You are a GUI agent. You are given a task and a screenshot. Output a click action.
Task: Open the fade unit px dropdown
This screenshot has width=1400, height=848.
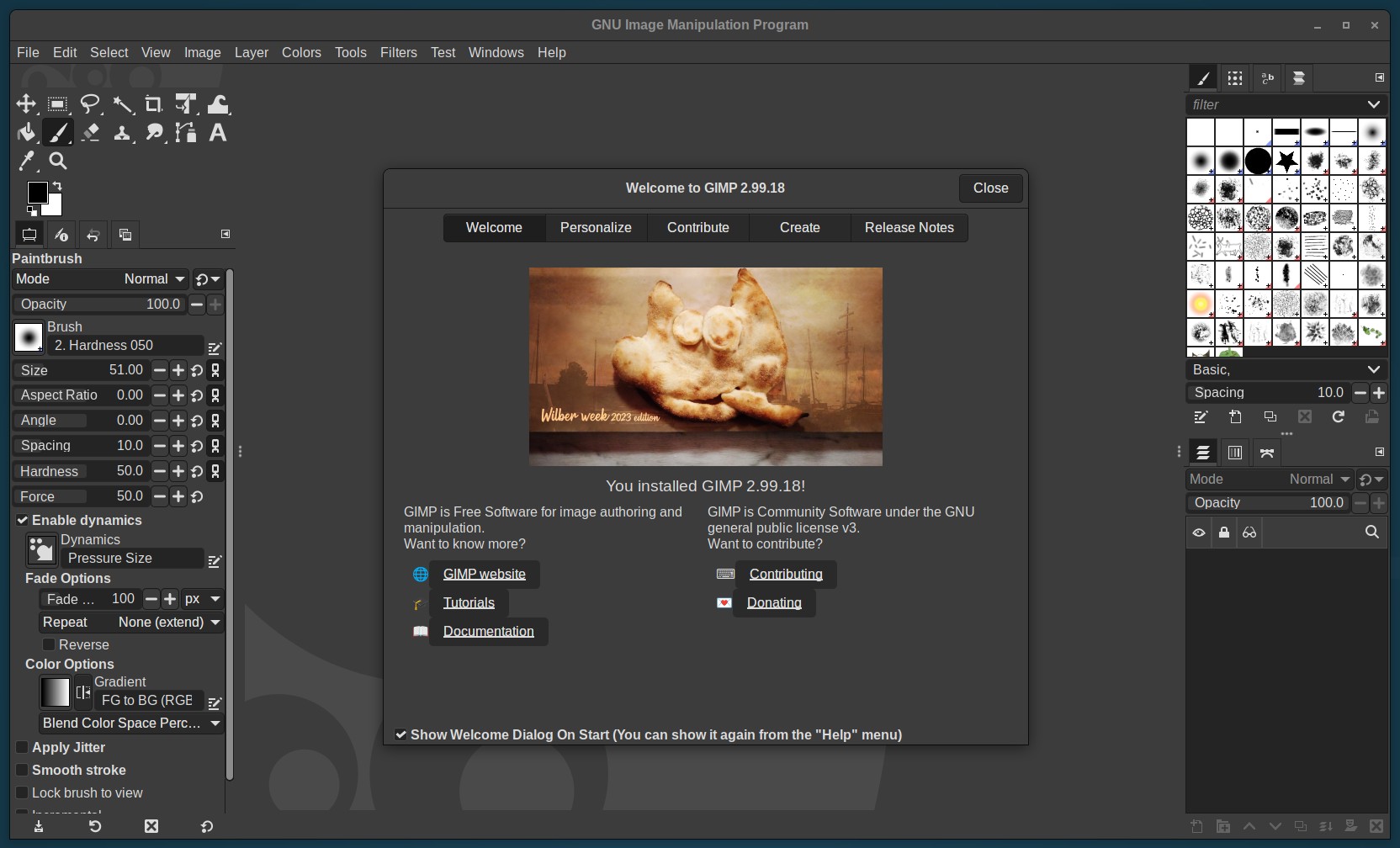click(203, 599)
